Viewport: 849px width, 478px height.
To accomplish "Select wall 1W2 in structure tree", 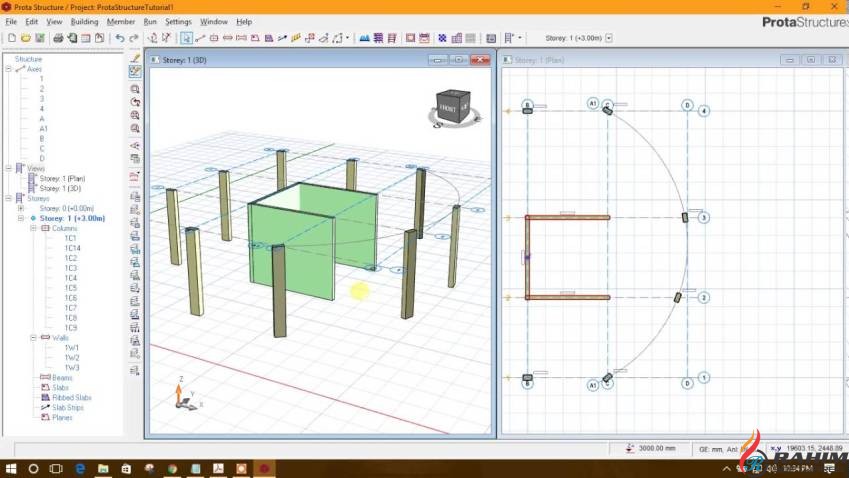I will pos(72,357).
